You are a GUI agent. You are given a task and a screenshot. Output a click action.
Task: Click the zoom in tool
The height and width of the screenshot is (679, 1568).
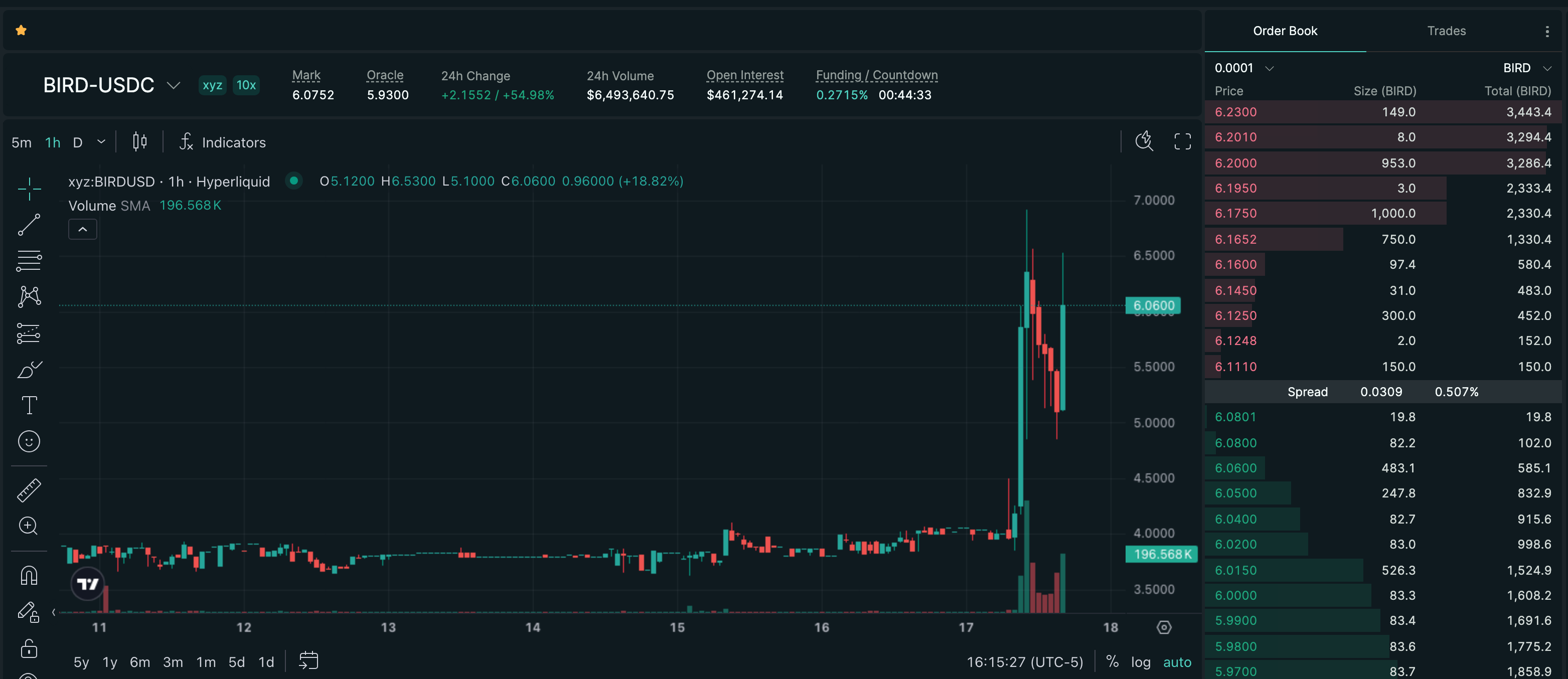tap(29, 526)
